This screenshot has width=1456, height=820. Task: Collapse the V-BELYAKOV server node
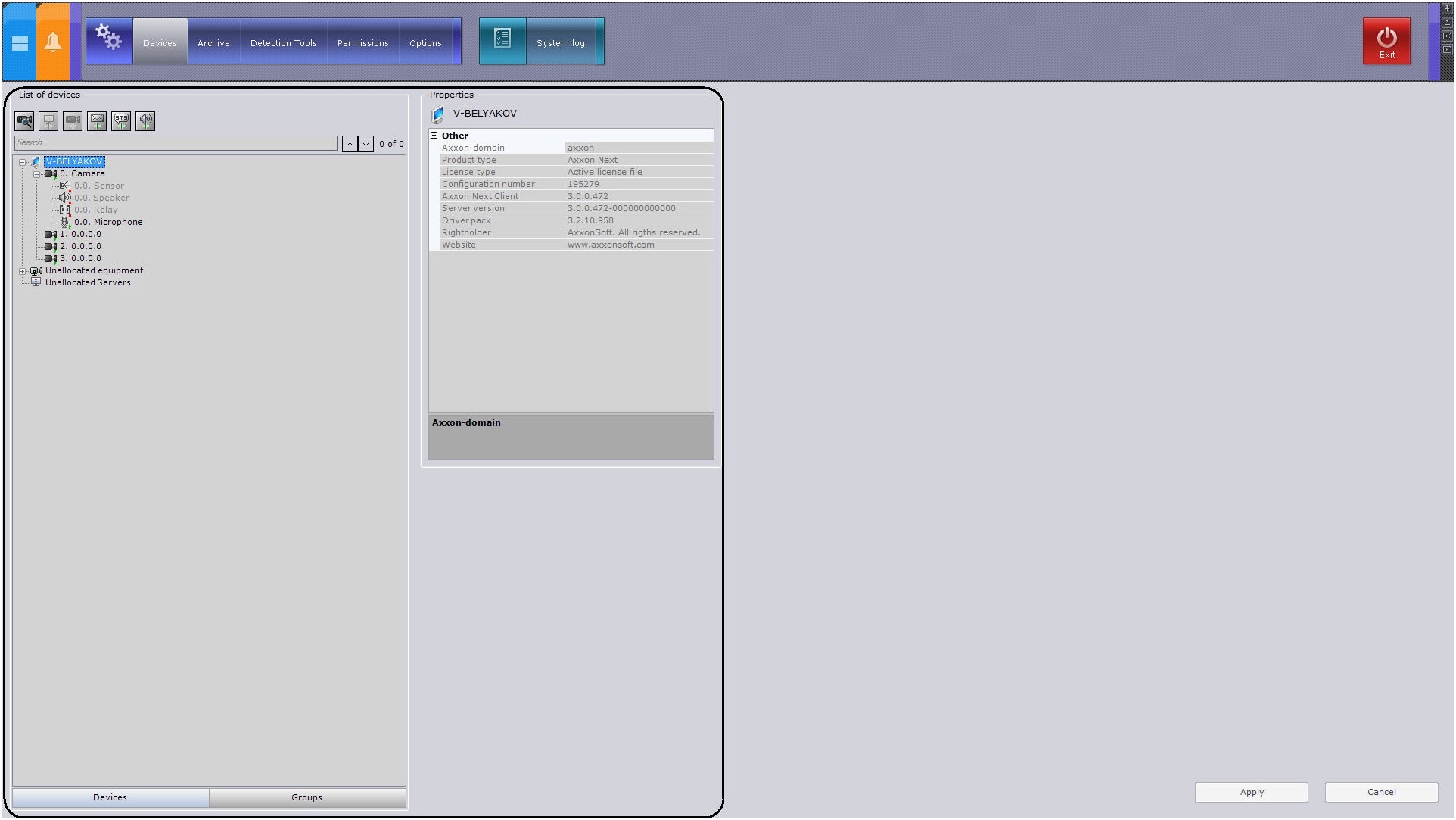pos(23,162)
